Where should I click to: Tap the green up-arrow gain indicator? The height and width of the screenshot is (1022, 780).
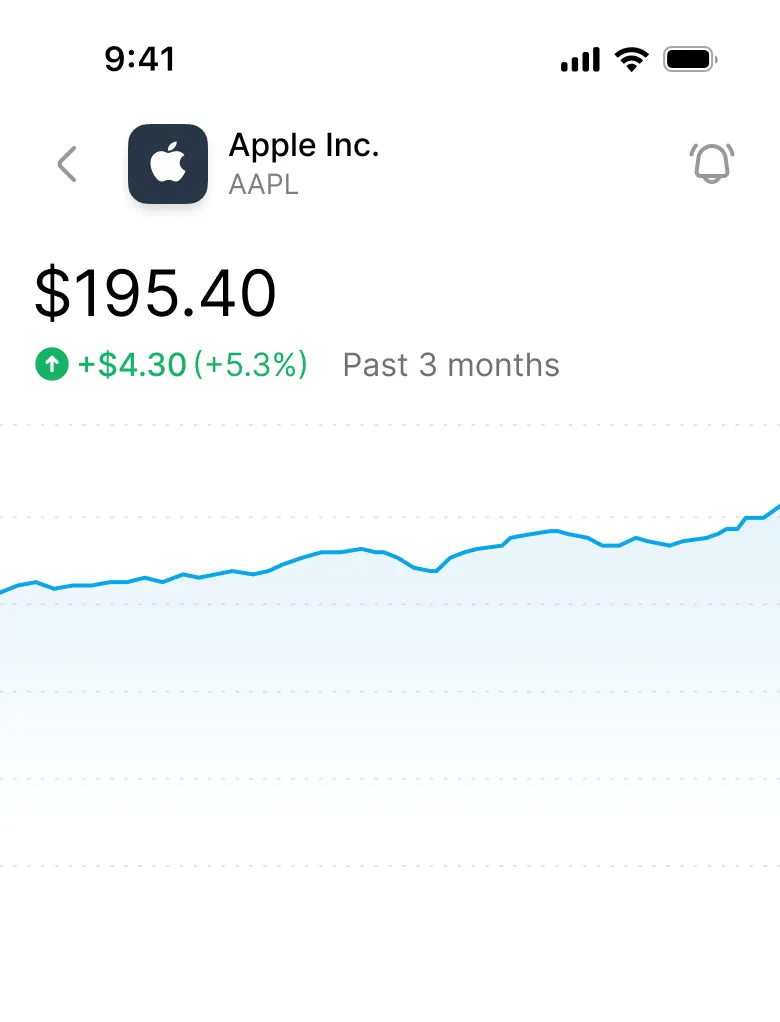click(51, 365)
